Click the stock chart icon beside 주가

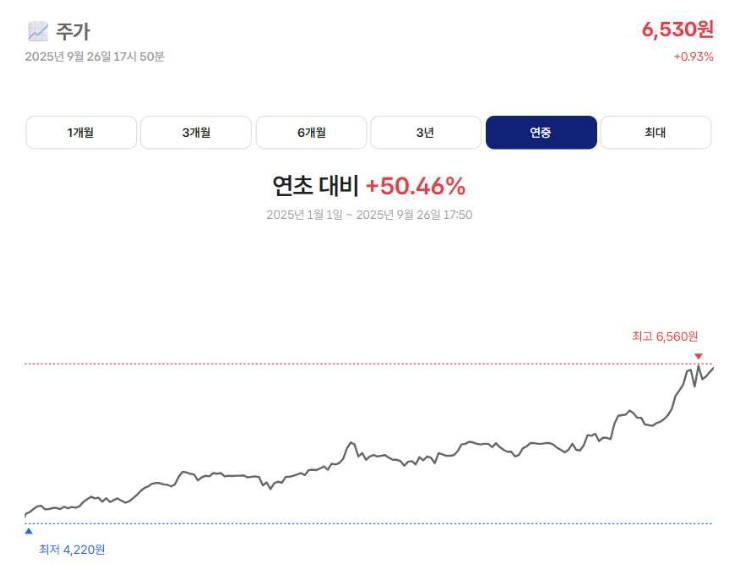click(x=38, y=31)
